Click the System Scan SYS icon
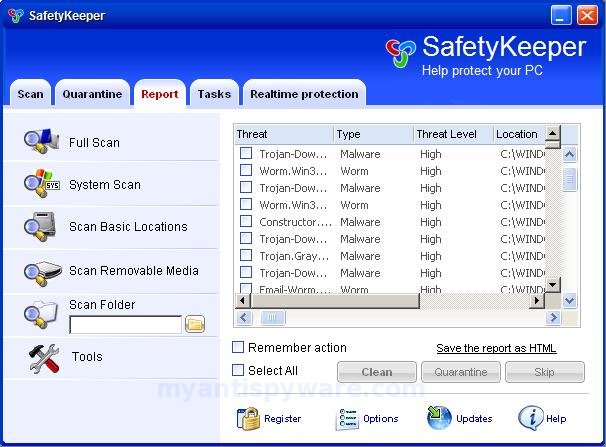Screen dimensions: 606x447 [x=41, y=184]
